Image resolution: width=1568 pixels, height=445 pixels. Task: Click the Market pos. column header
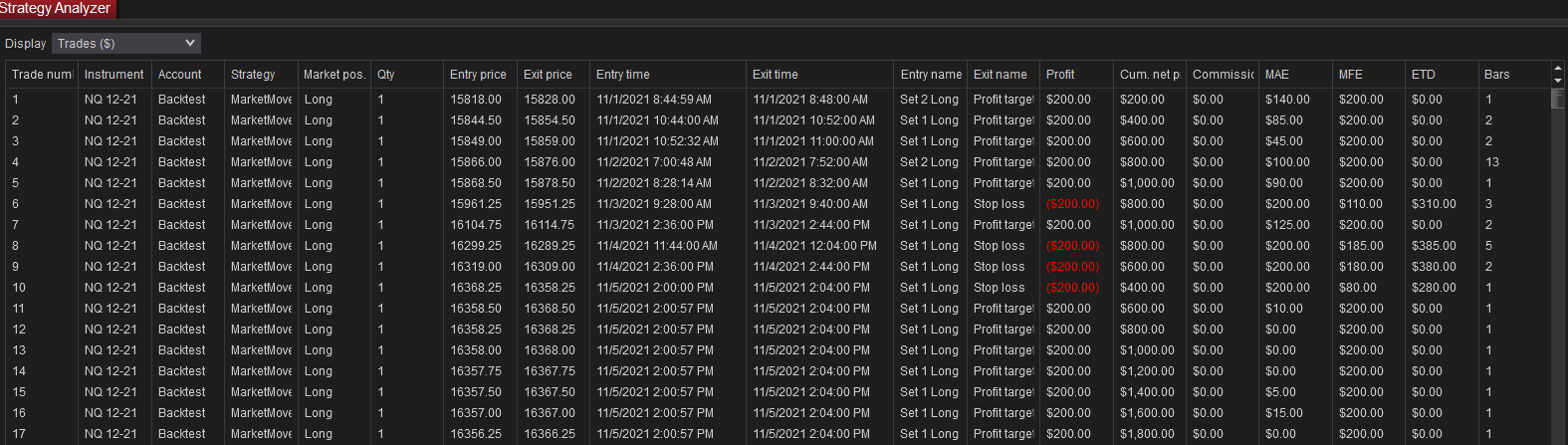[335, 75]
